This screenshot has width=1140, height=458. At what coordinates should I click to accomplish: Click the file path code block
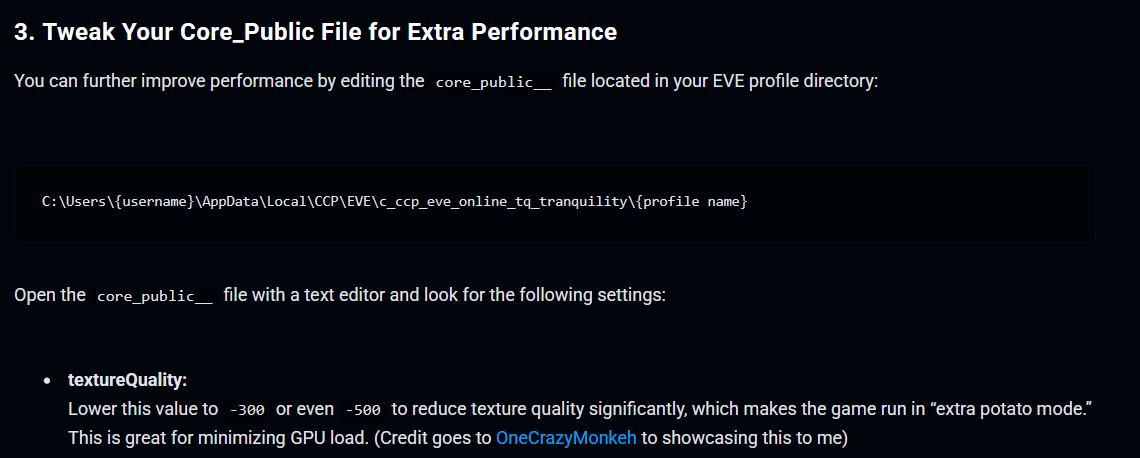(554, 202)
